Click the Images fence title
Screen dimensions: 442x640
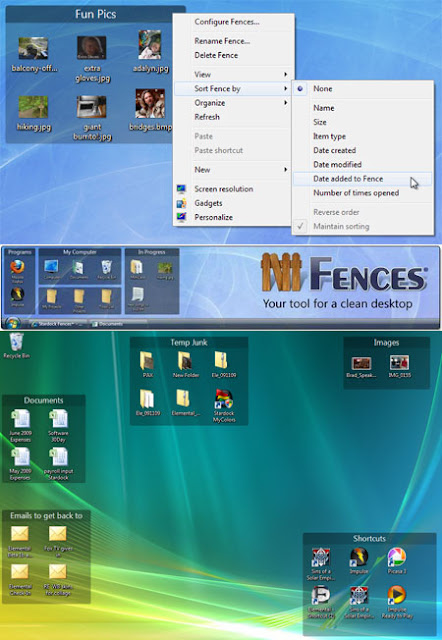386,342
